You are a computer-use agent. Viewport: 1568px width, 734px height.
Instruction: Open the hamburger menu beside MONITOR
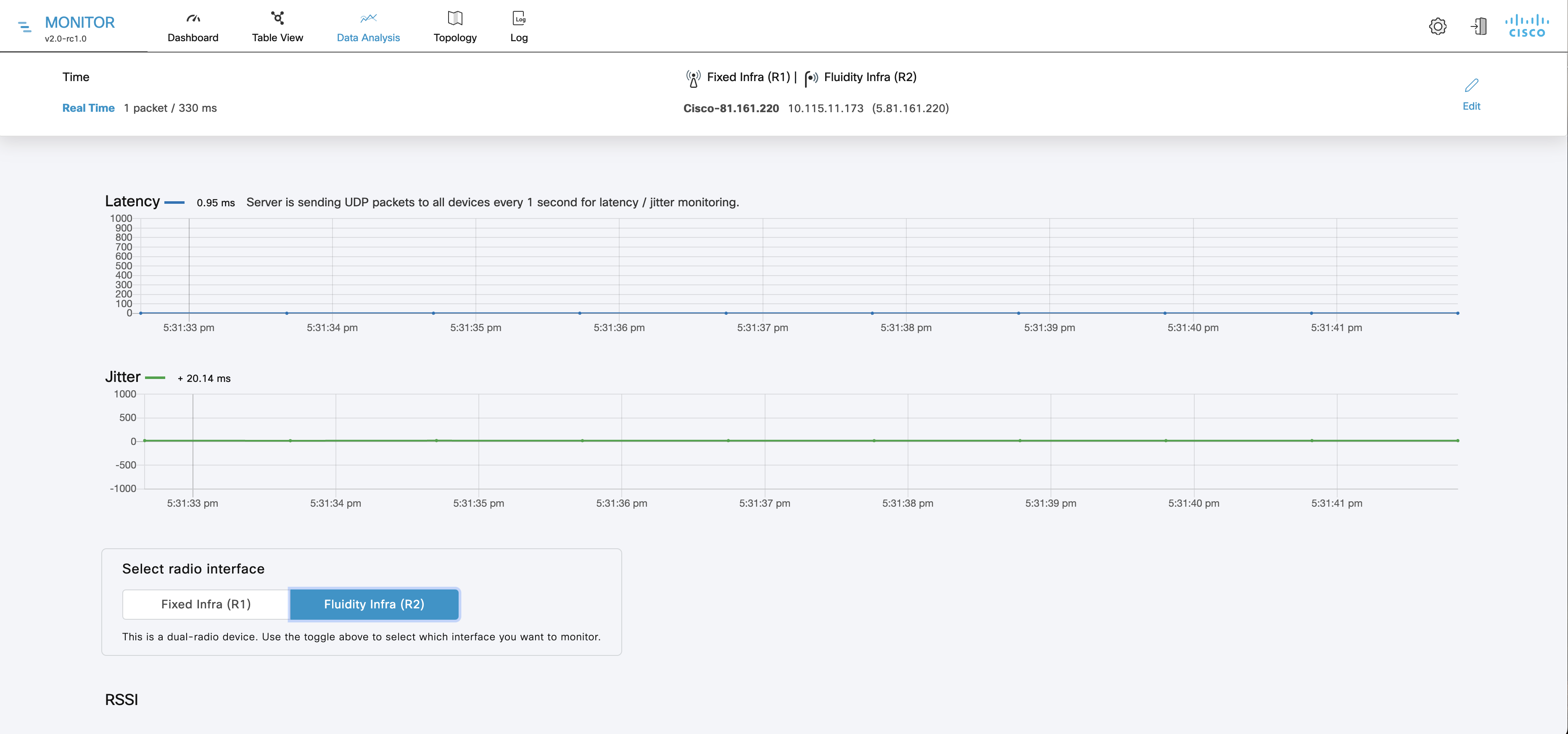pyautogui.click(x=24, y=27)
